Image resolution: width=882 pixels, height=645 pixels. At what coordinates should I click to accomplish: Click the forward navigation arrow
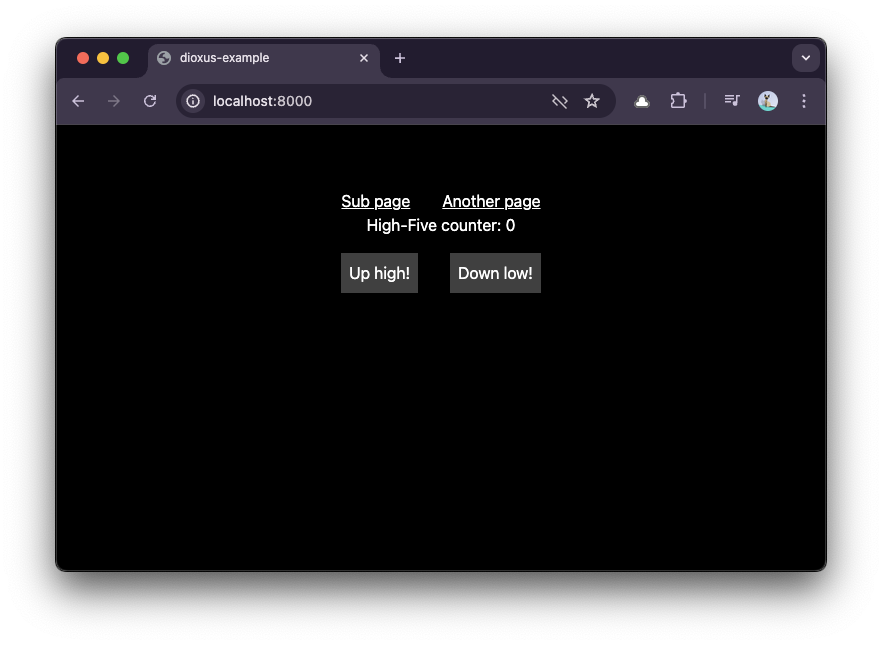tap(114, 101)
